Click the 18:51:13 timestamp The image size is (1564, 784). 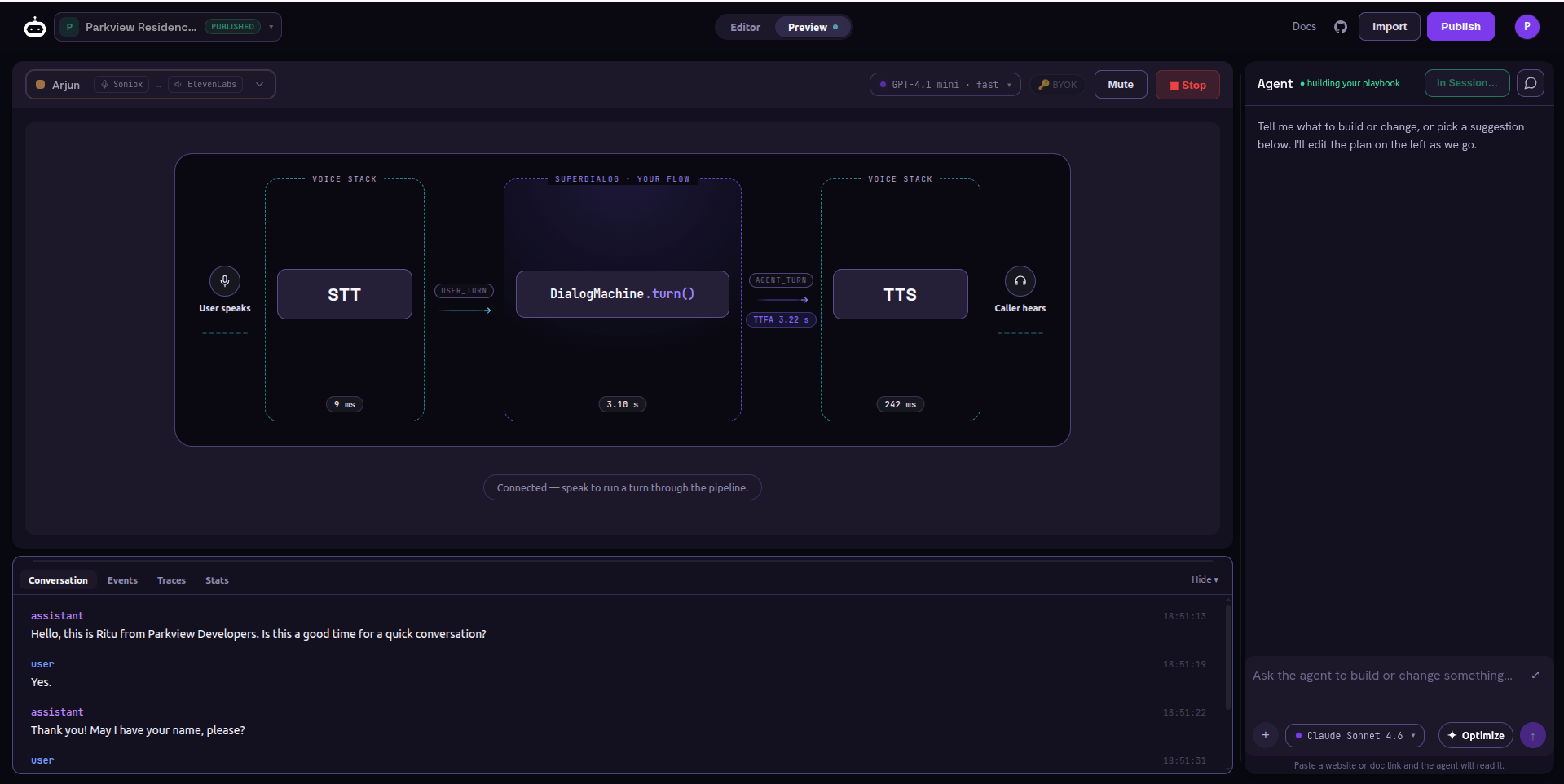tap(1184, 617)
